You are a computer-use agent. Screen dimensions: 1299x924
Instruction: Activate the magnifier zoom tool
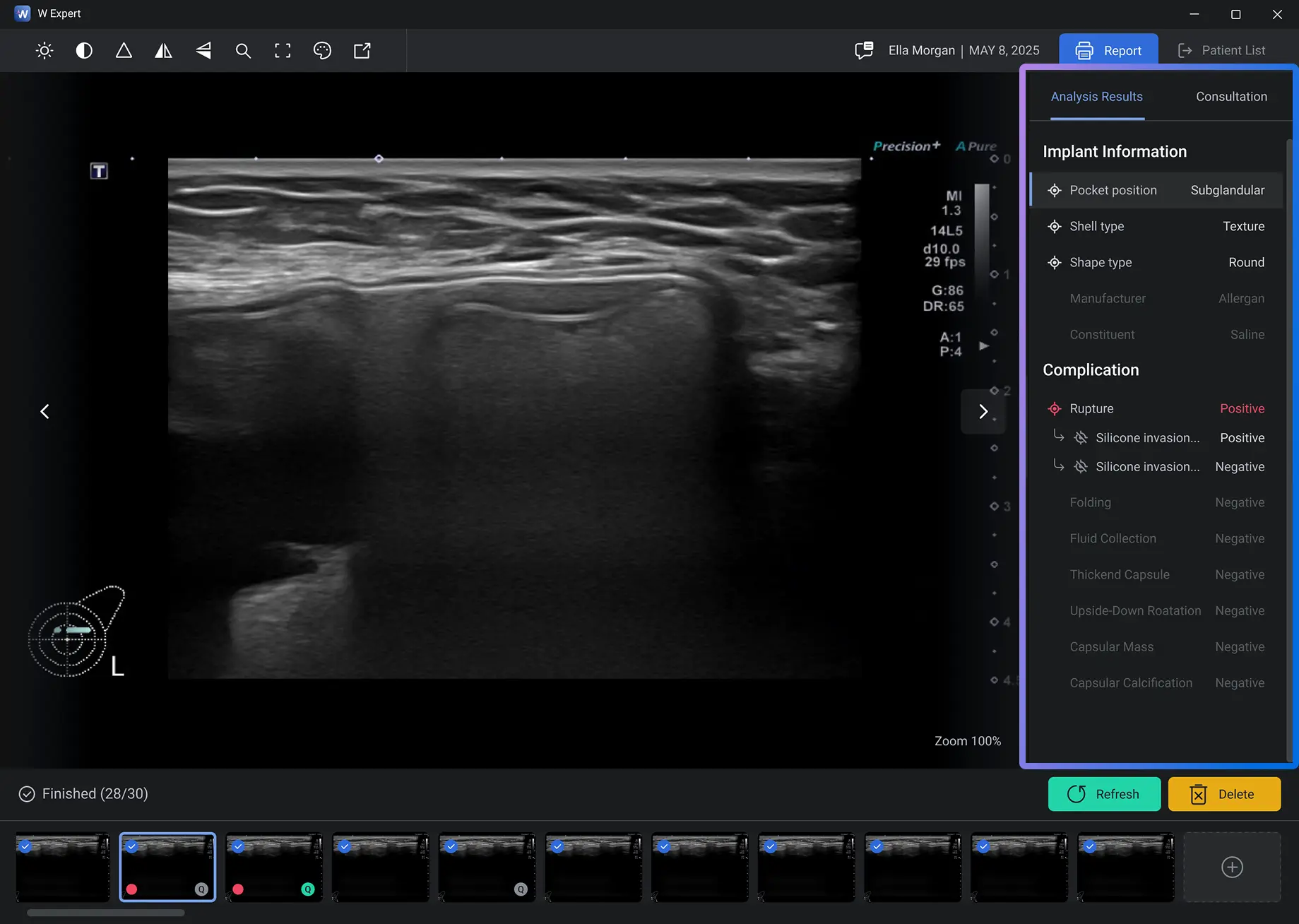click(242, 50)
